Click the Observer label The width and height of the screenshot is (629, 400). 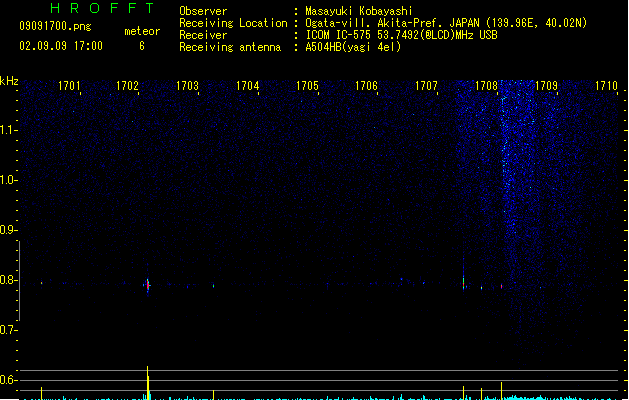(203, 11)
